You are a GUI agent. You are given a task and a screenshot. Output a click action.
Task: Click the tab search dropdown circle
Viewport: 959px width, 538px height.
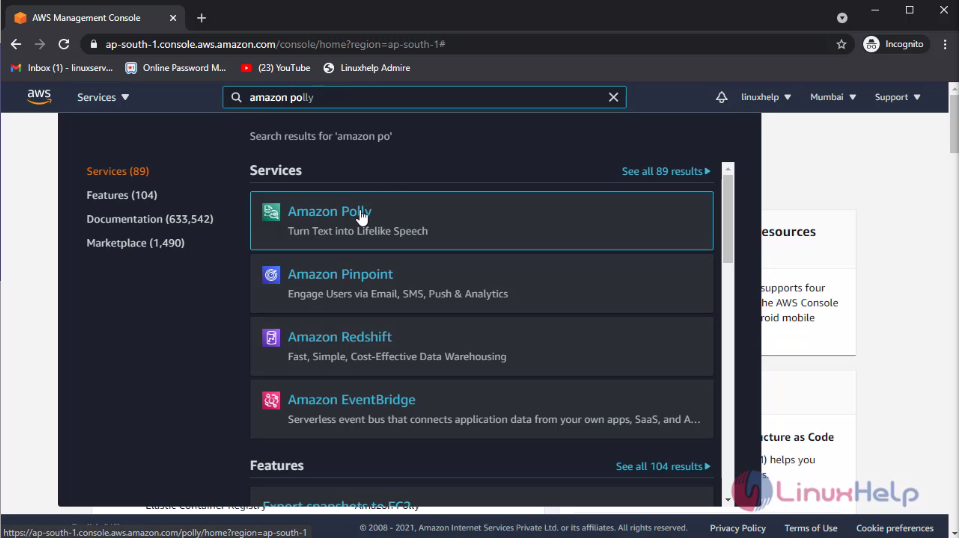tap(842, 18)
